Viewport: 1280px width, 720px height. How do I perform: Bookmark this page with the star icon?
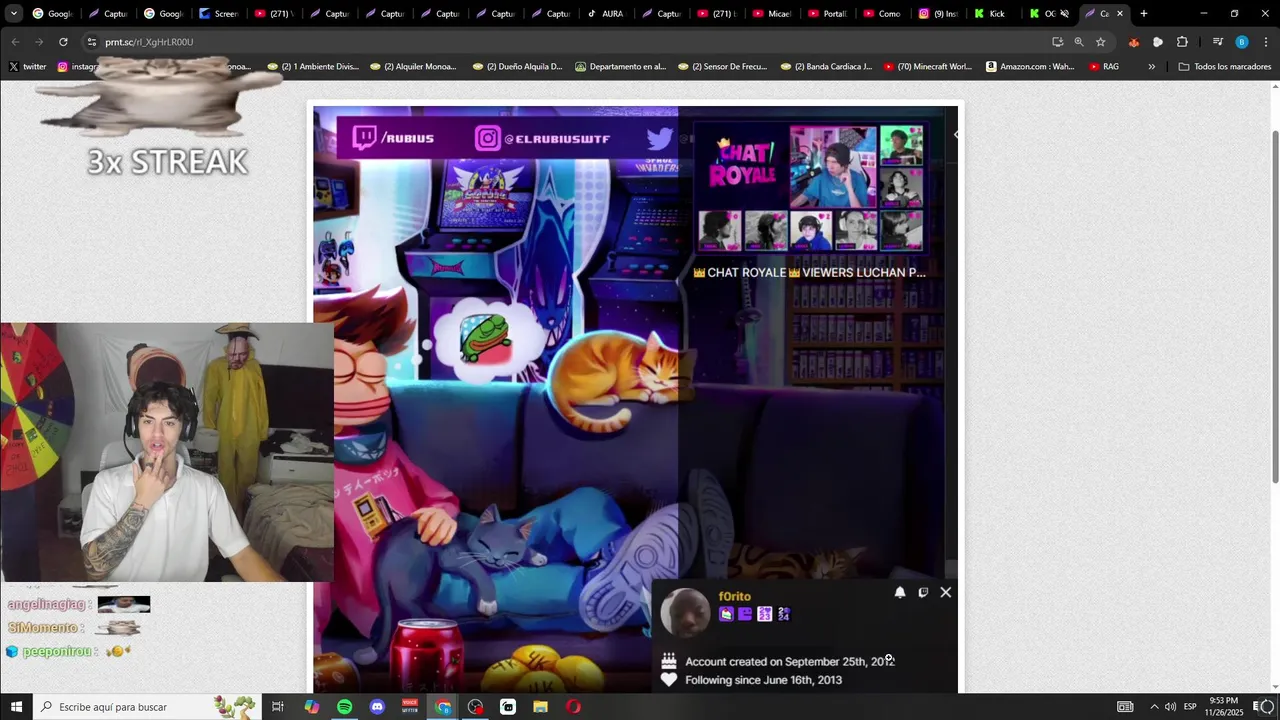pos(1101,42)
